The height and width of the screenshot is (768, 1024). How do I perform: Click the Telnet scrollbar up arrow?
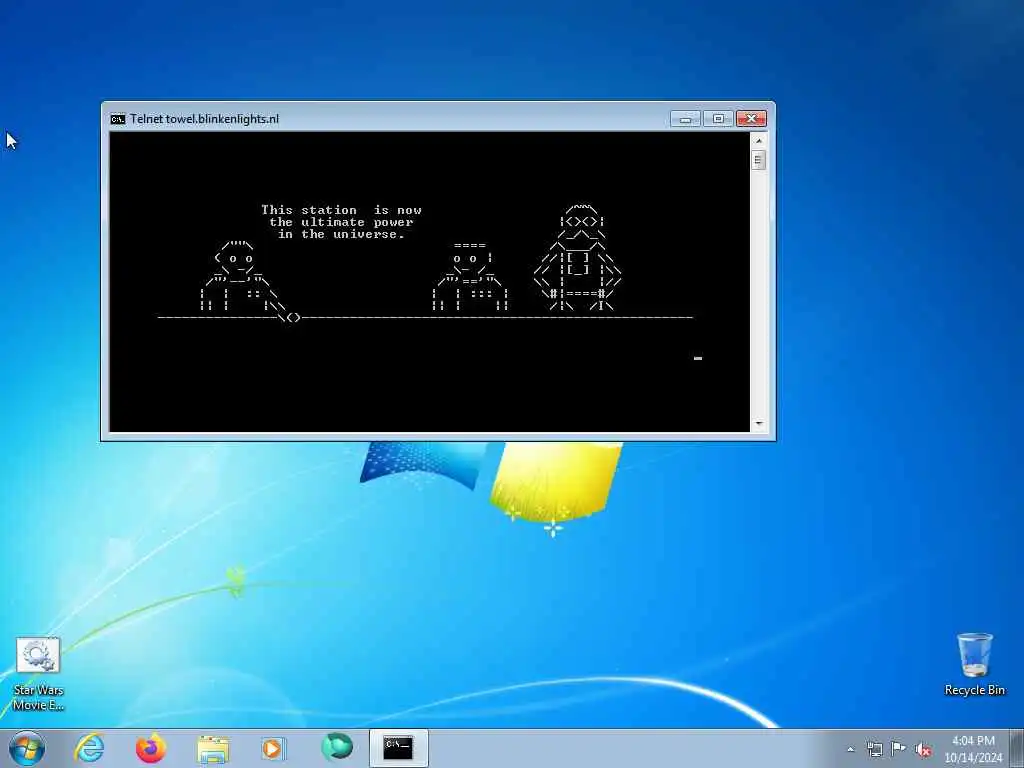(x=759, y=140)
